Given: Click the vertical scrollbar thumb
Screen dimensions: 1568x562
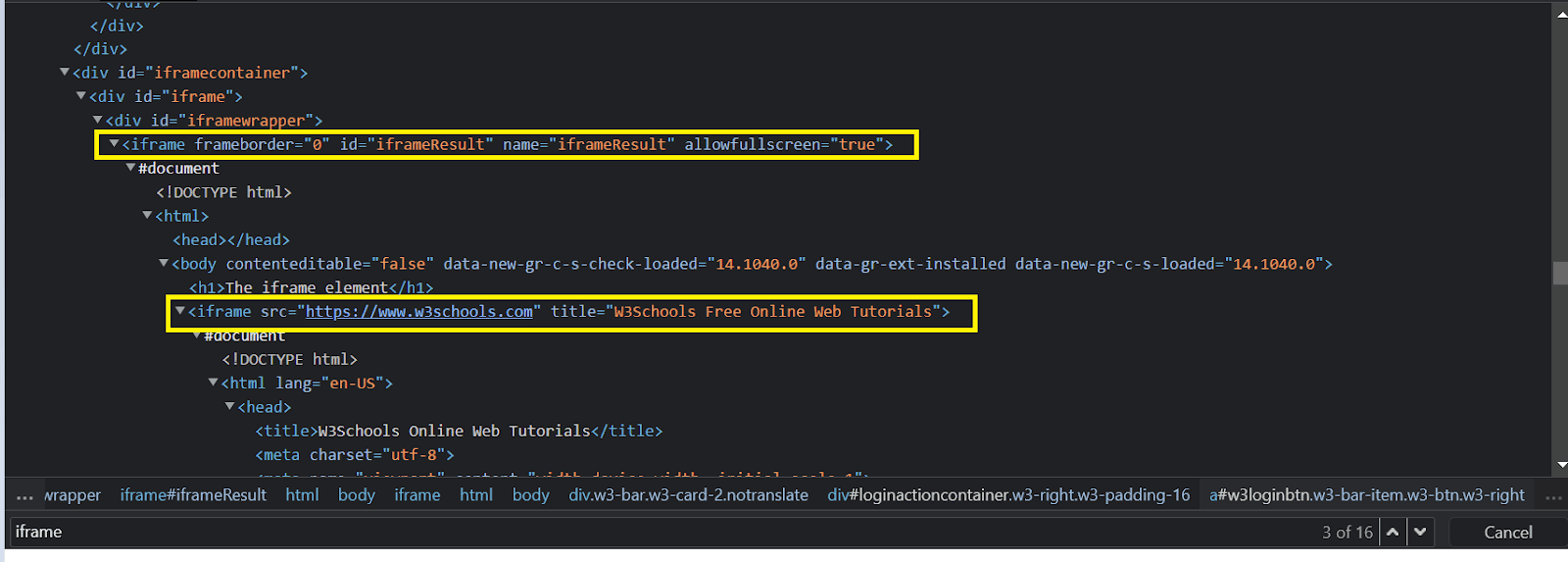Looking at the screenshot, I should point(1560,273).
